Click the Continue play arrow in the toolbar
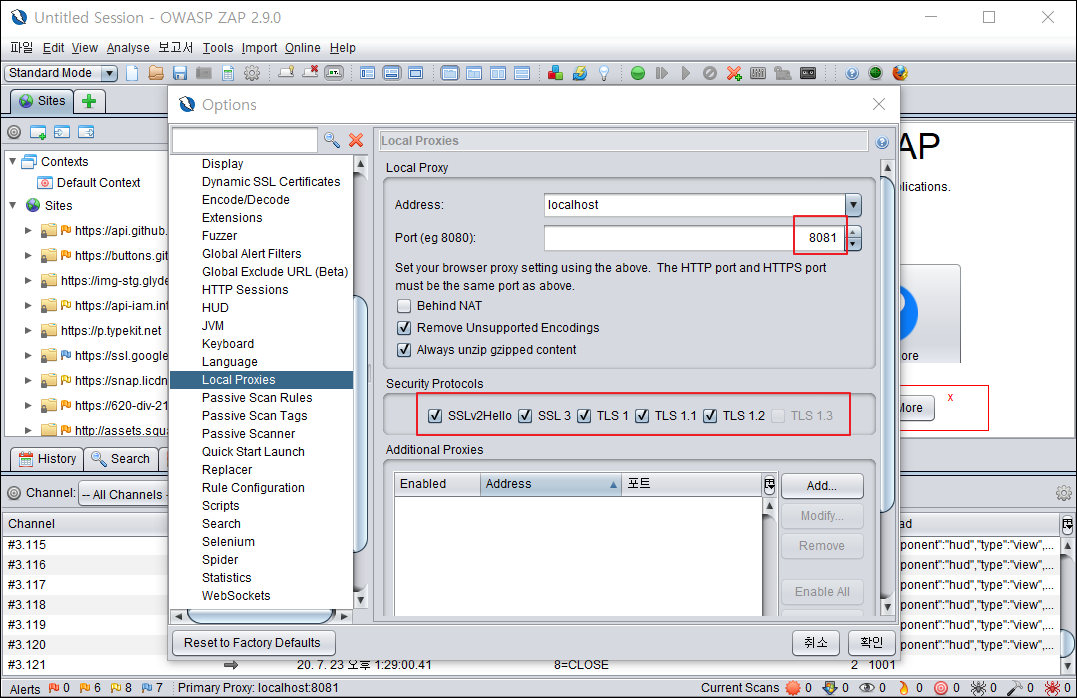The width and height of the screenshot is (1077, 698). pyautogui.click(x=685, y=73)
